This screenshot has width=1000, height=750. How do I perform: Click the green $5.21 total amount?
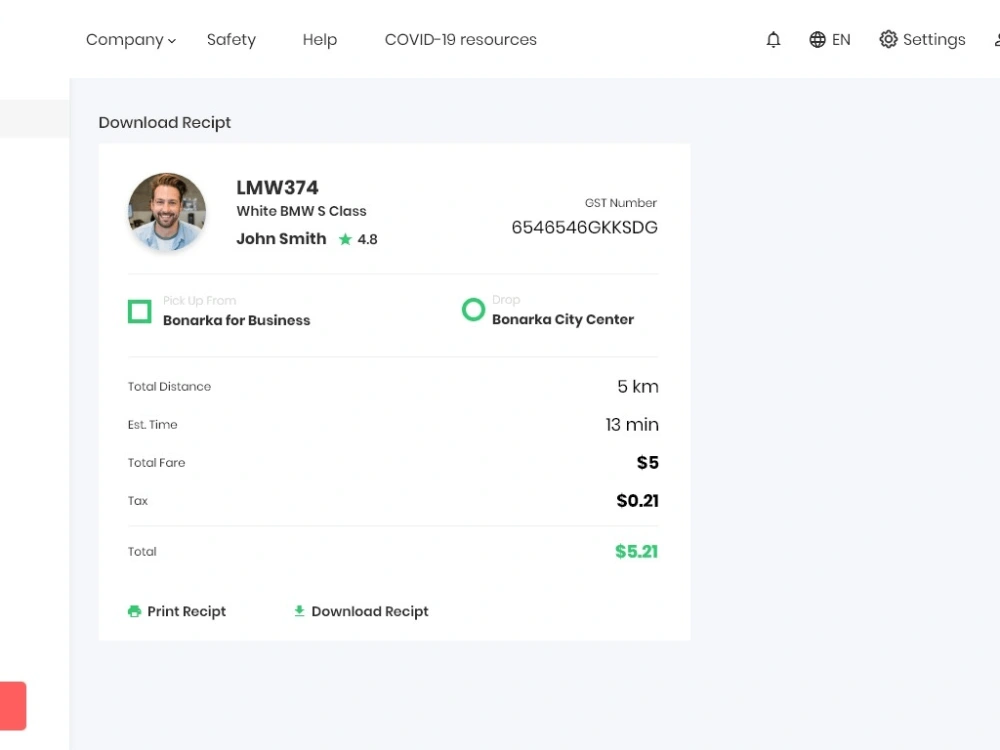pos(636,551)
